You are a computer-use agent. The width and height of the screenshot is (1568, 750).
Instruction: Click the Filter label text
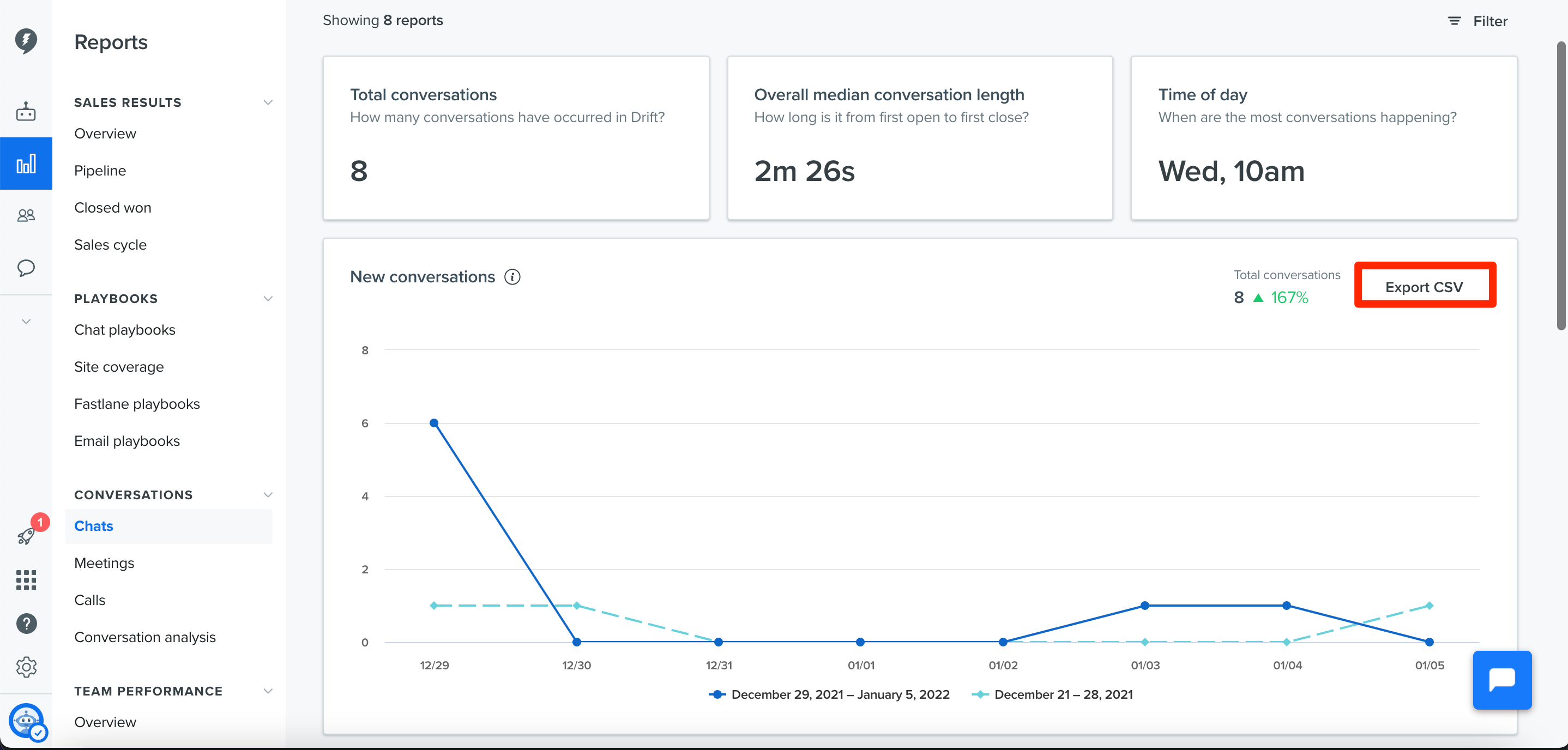point(1490,21)
